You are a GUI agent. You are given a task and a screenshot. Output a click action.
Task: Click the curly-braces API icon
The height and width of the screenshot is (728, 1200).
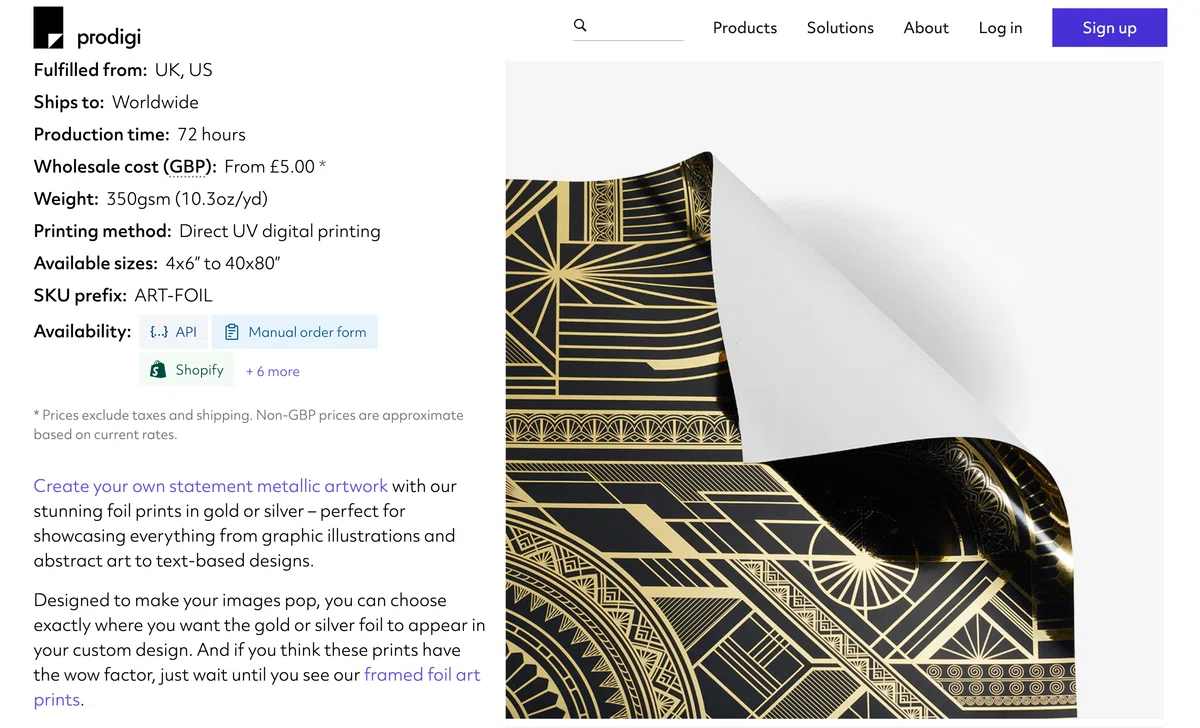pyautogui.click(x=158, y=332)
